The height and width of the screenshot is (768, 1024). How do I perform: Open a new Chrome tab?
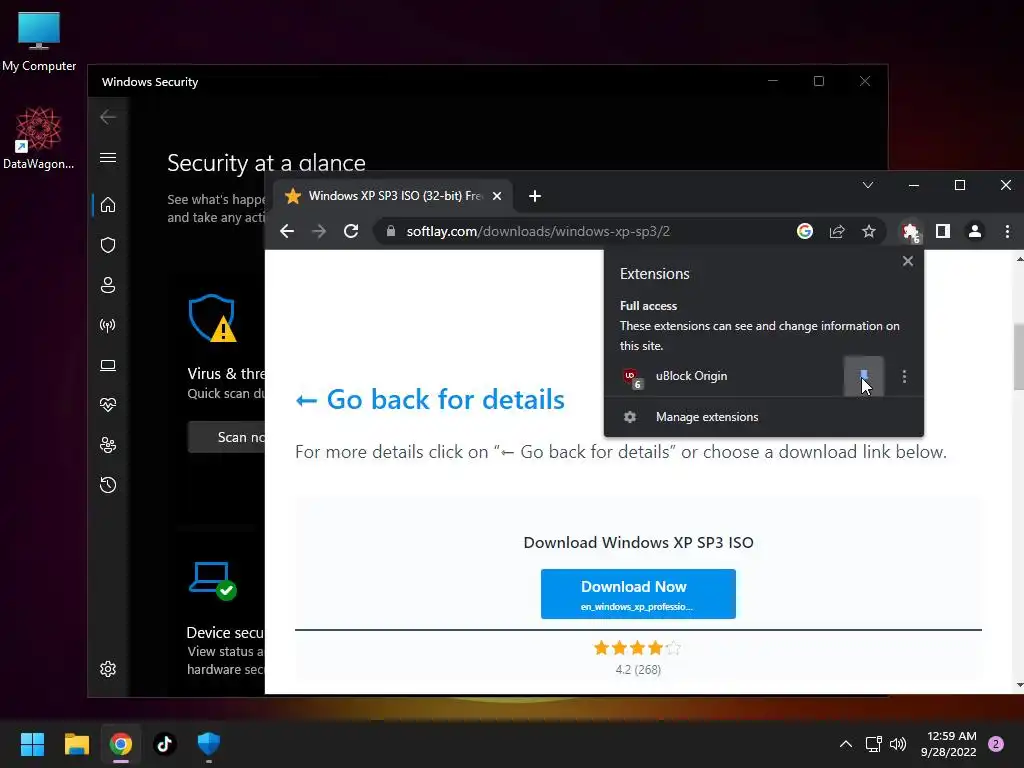tap(535, 196)
